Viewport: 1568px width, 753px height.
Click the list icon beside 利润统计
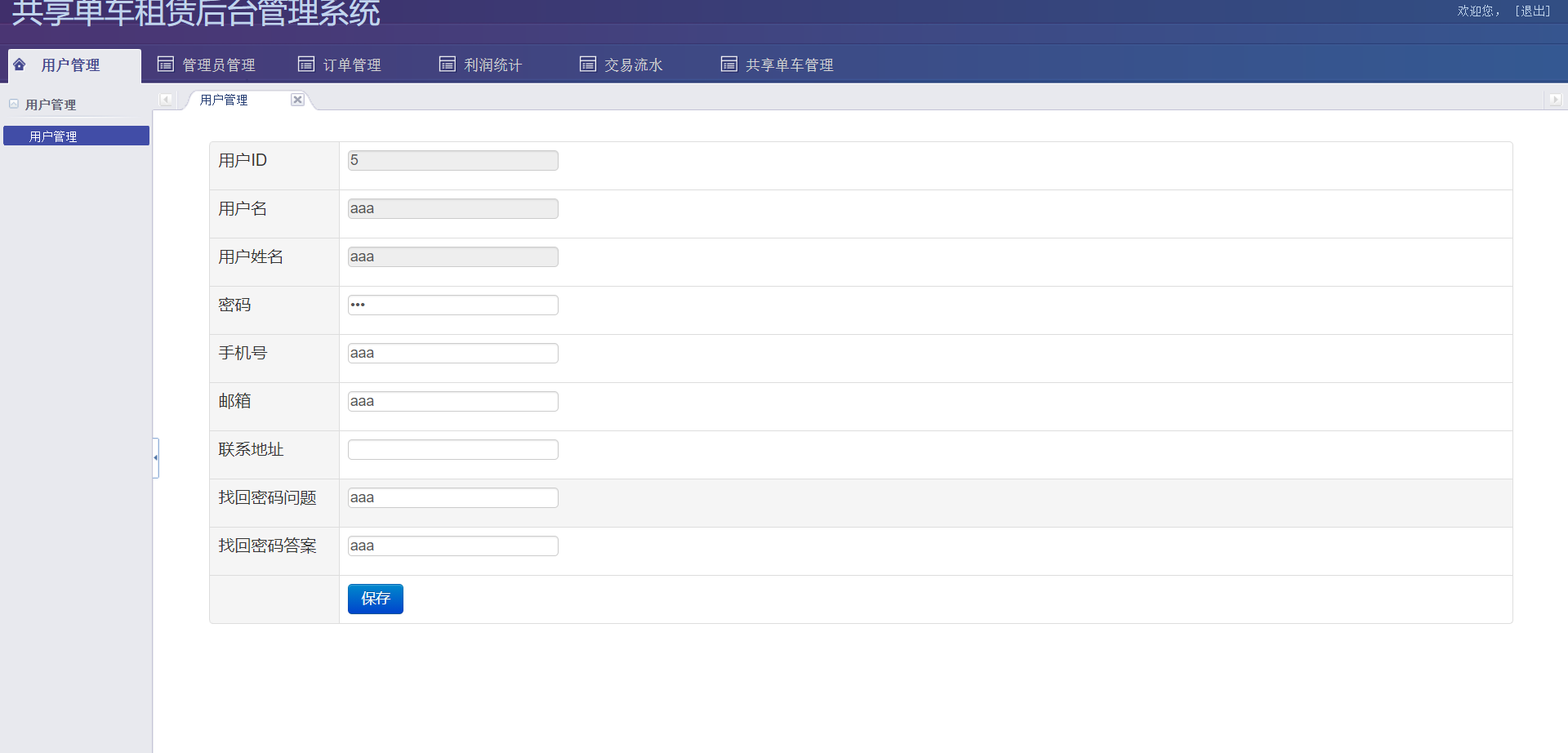click(448, 65)
